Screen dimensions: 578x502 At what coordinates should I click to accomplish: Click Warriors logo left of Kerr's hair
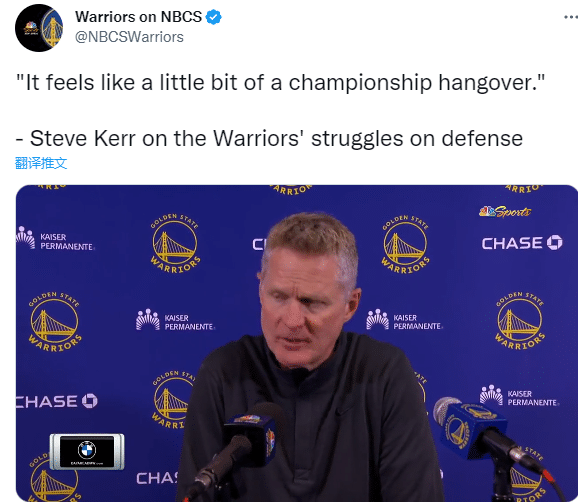pos(175,243)
